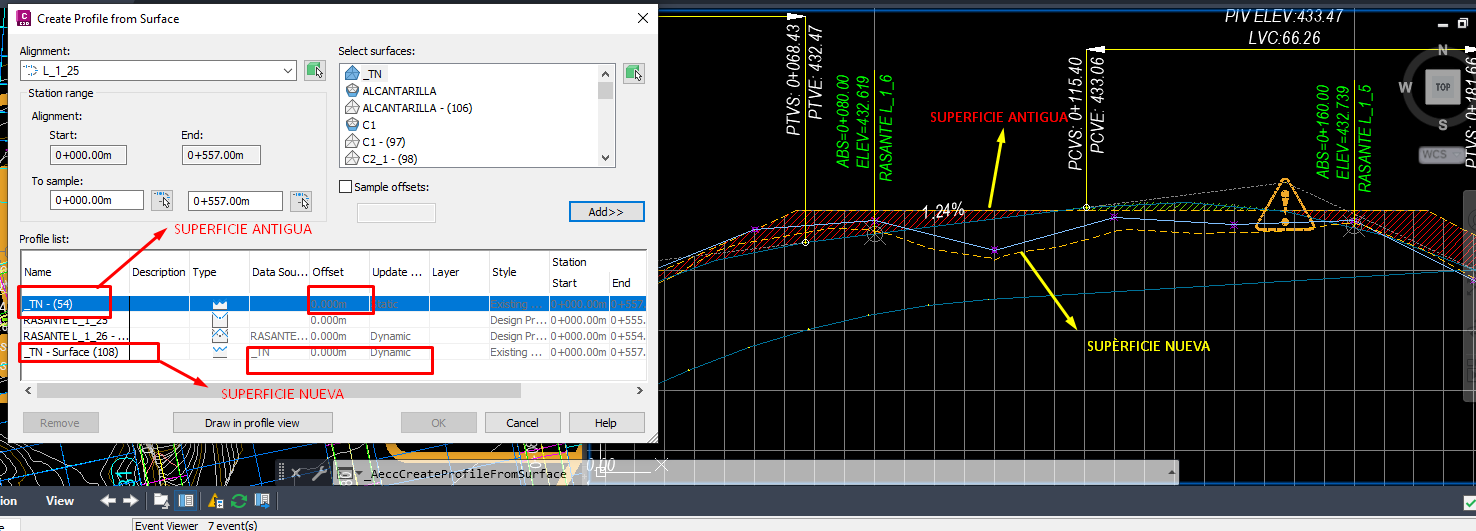Pick start station in drawing icon
The height and width of the screenshot is (531, 1476).
pos(161,201)
